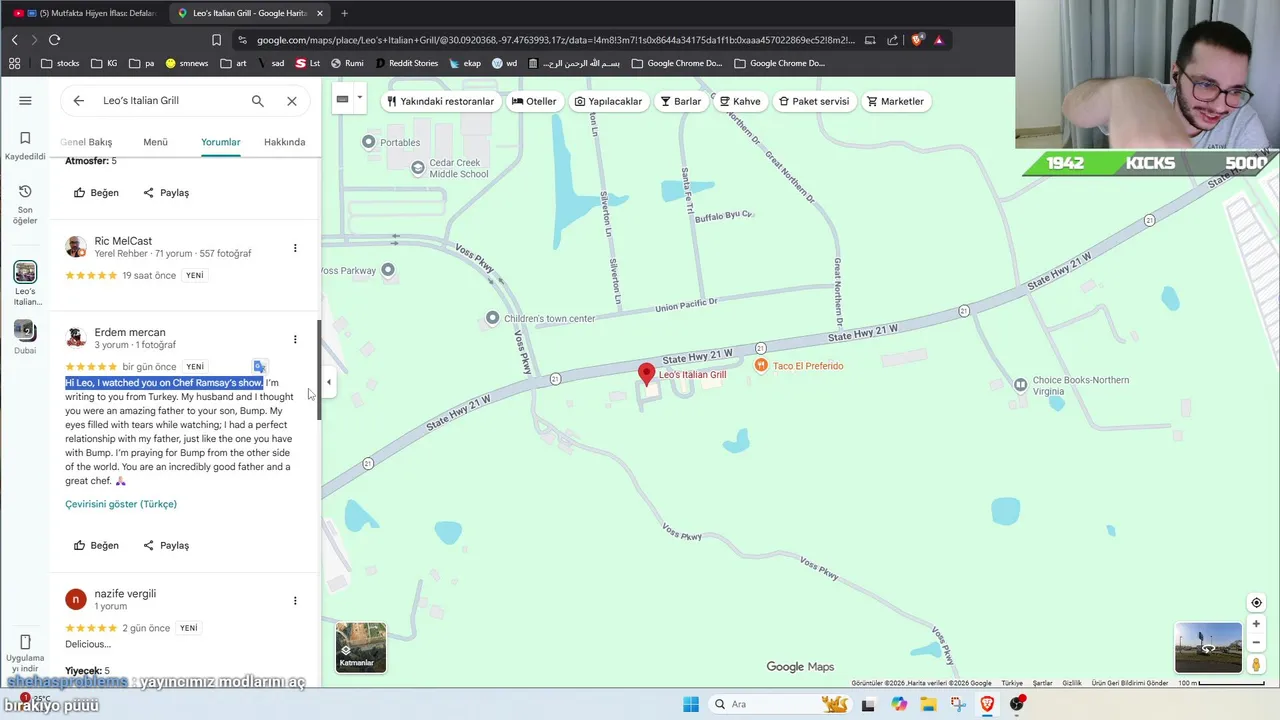
Task: Open Kaydedildi saved places in sidebar
Action: coord(25,145)
